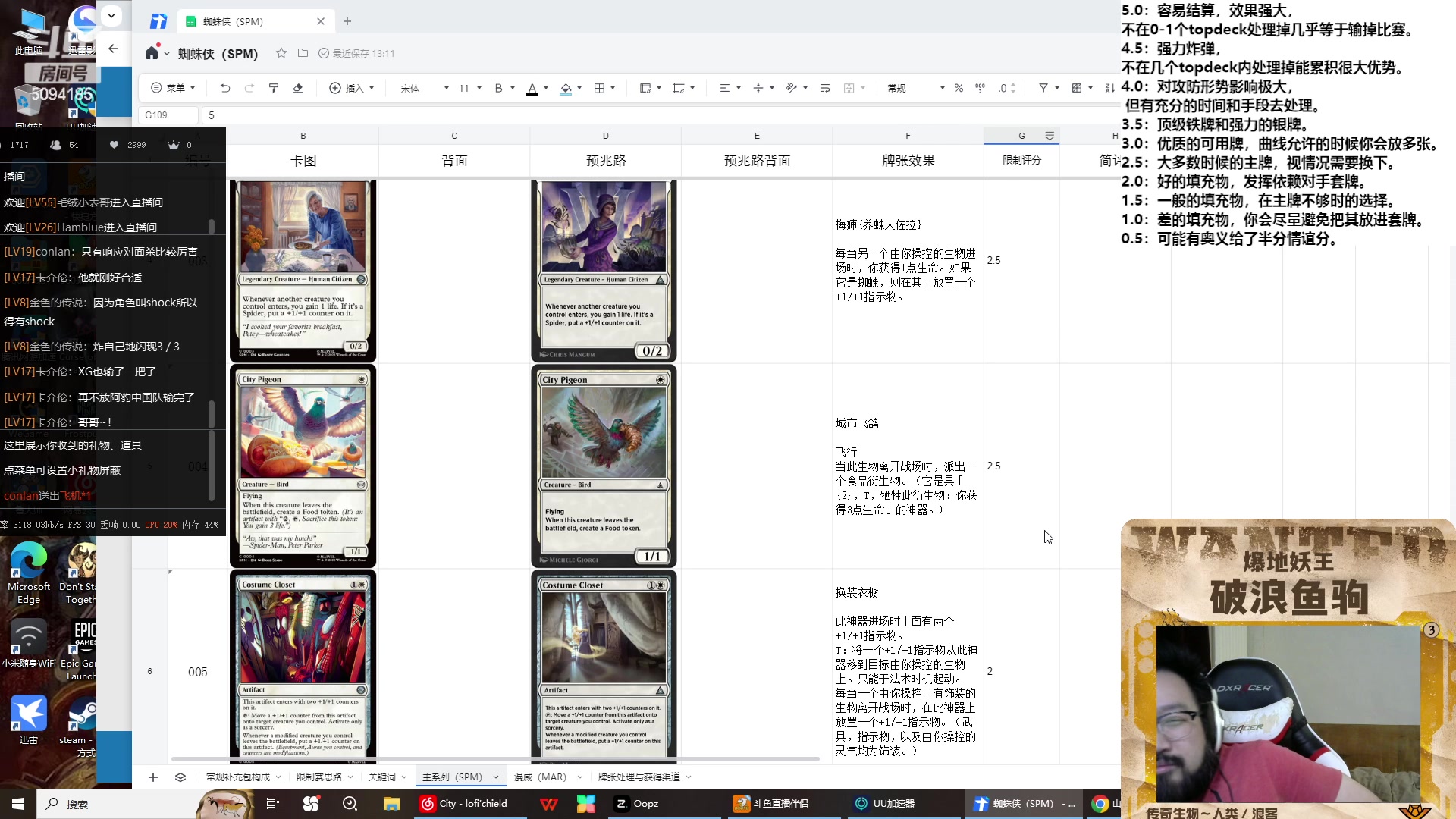Expand the 主系列 (SPM) sheet options arrow
The width and height of the screenshot is (1456, 819).
[496, 777]
